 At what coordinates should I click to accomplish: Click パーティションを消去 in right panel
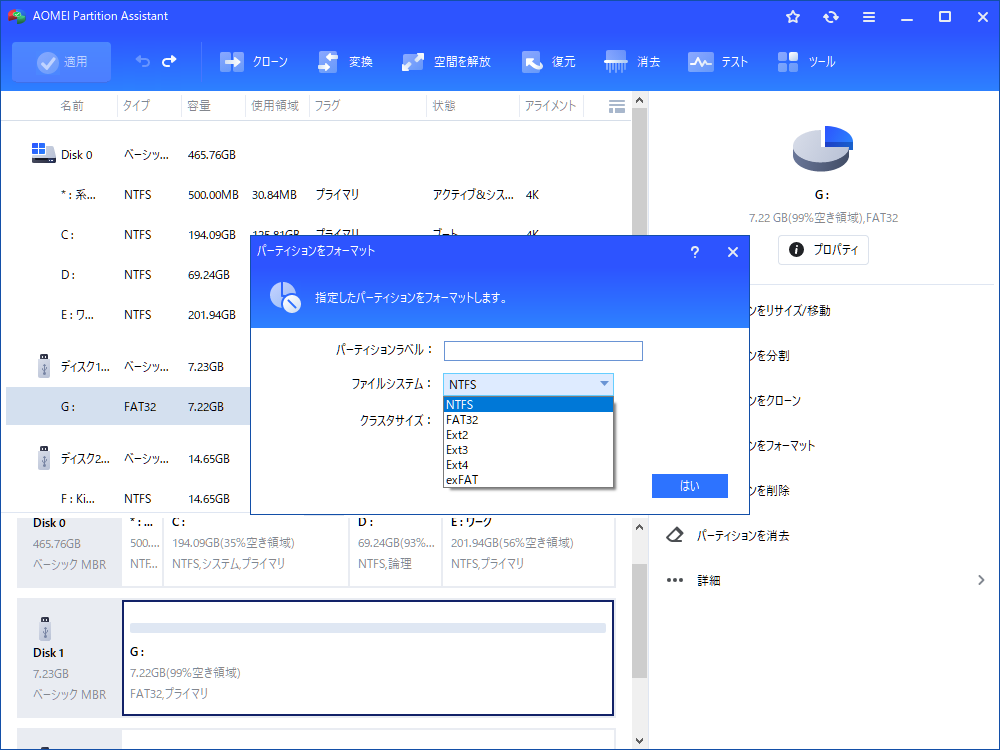tap(742, 535)
